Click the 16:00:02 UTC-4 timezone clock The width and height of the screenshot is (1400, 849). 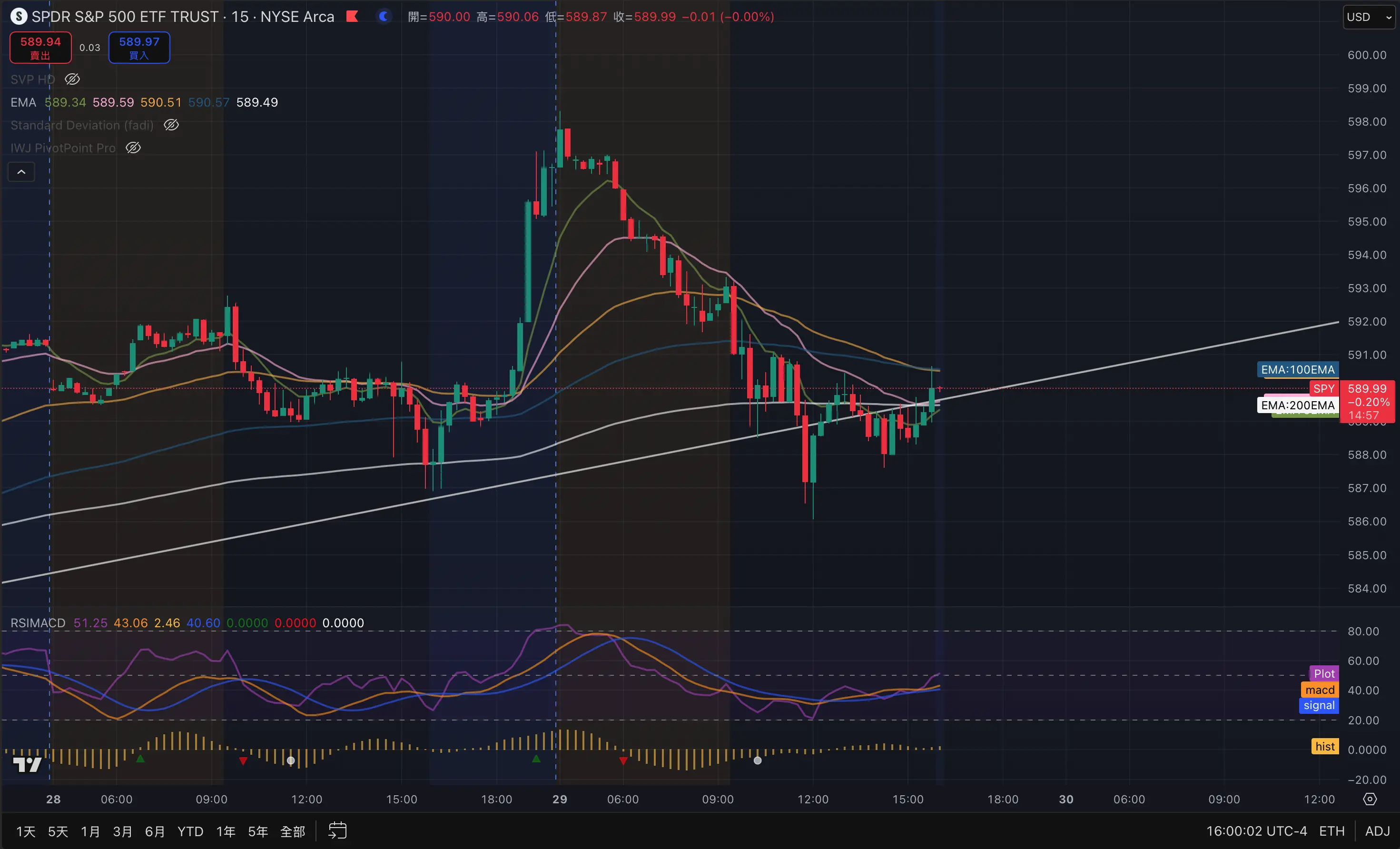(x=1256, y=831)
